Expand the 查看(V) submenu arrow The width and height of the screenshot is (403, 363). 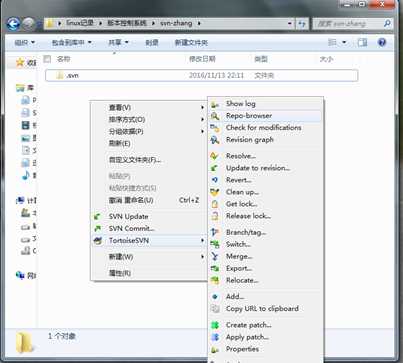click(x=202, y=107)
